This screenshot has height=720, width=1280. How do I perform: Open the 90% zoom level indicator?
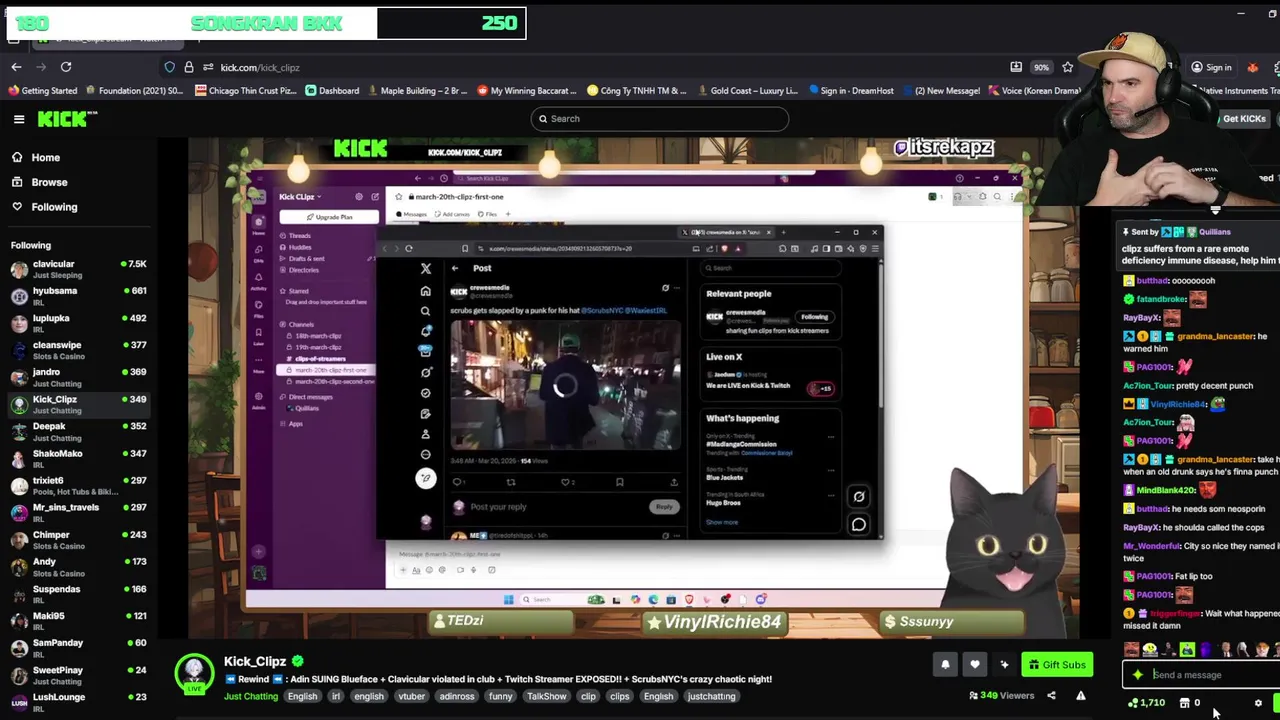(x=1041, y=67)
